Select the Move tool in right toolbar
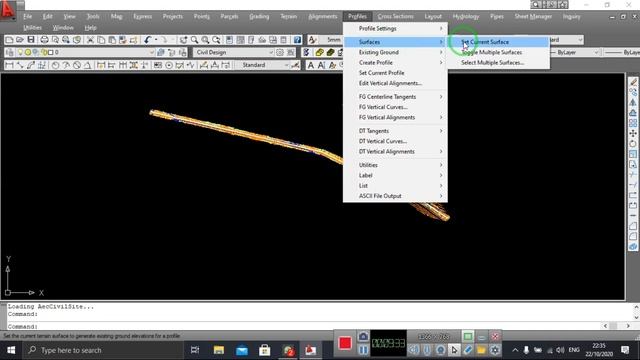This screenshot has height=360, width=640. click(633, 133)
